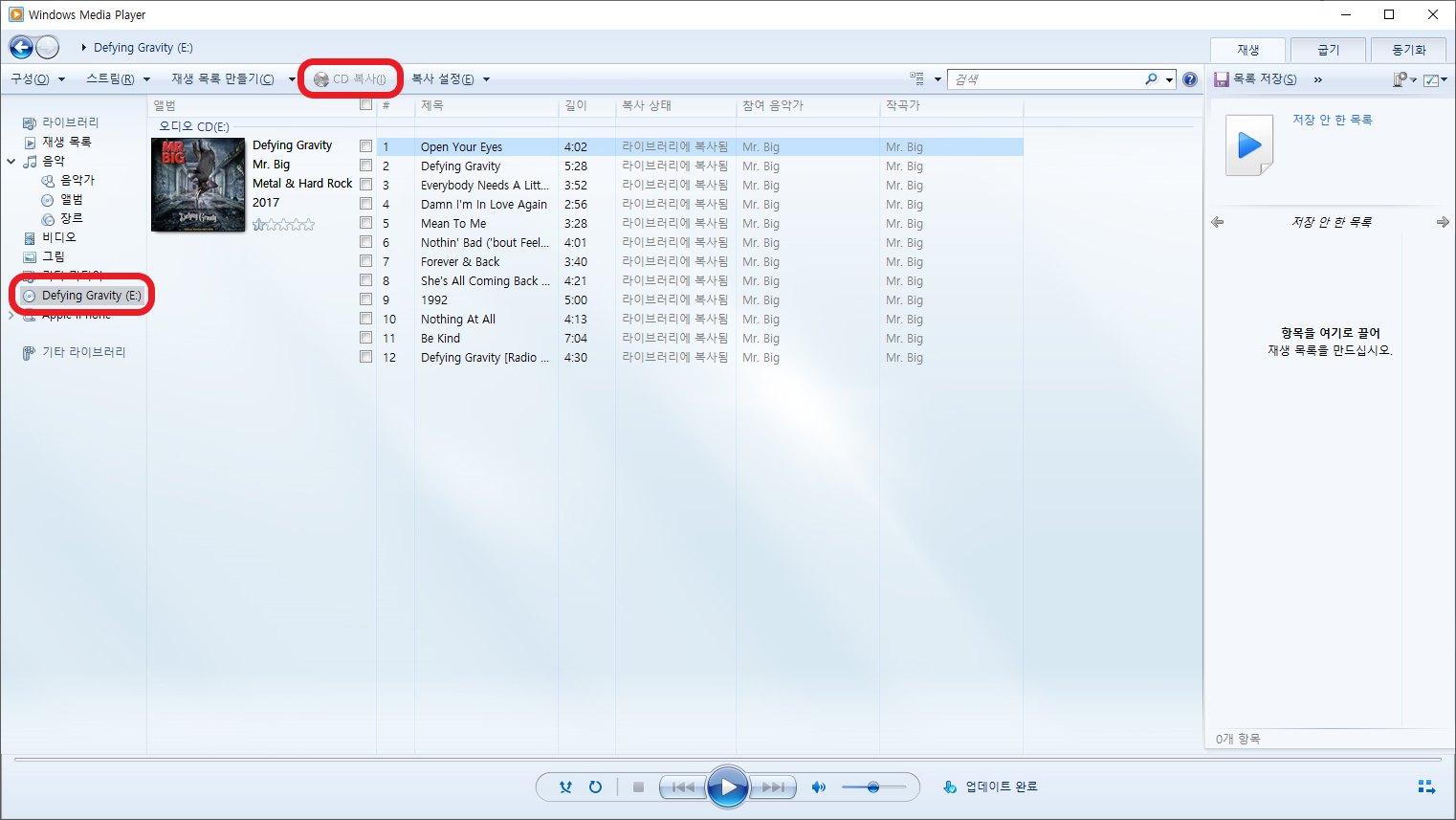Check the box for track 2 Defying Gravity
1456x820 pixels.
point(365,166)
